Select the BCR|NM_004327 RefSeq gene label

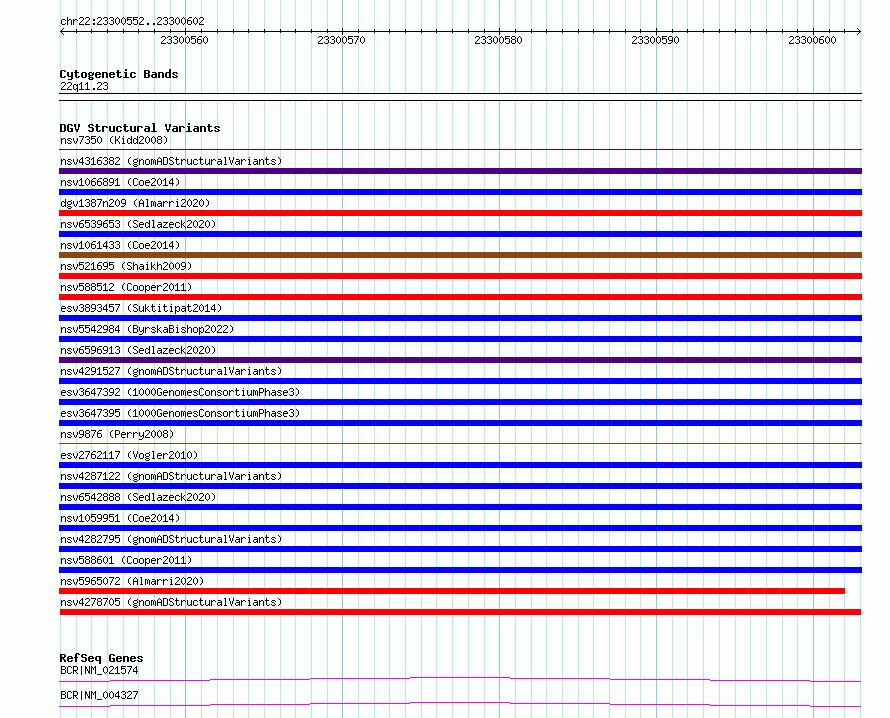point(99,695)
